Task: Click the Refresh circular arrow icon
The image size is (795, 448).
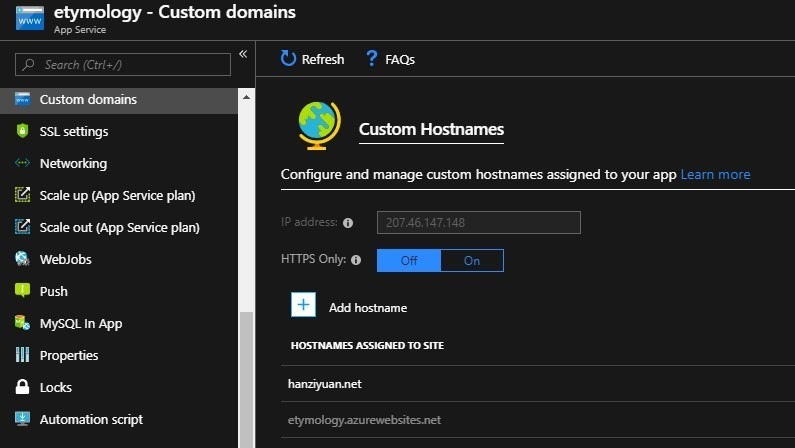Action: (x=288, y=59)
